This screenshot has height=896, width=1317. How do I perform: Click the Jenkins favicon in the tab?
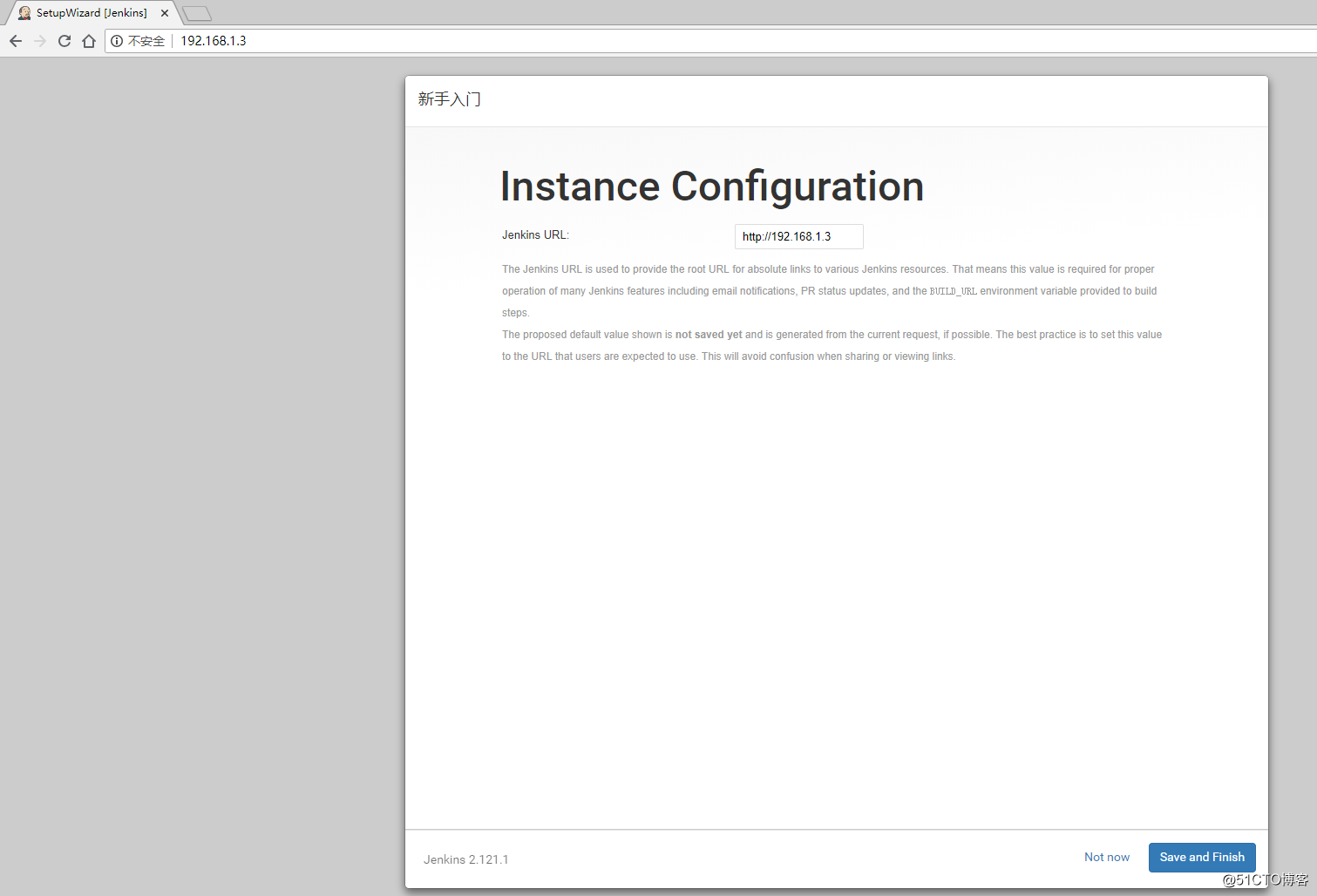[x=24, y=13]
